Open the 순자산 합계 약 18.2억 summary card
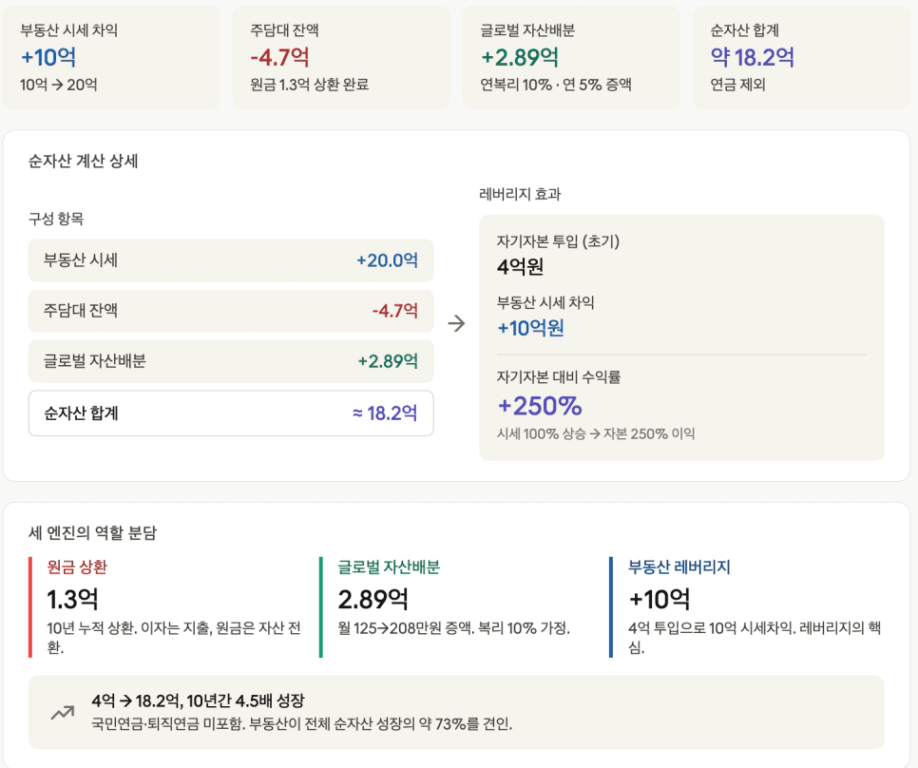Image resolution: width=918 pixels, height=768 pixels. tap(801, 57)
